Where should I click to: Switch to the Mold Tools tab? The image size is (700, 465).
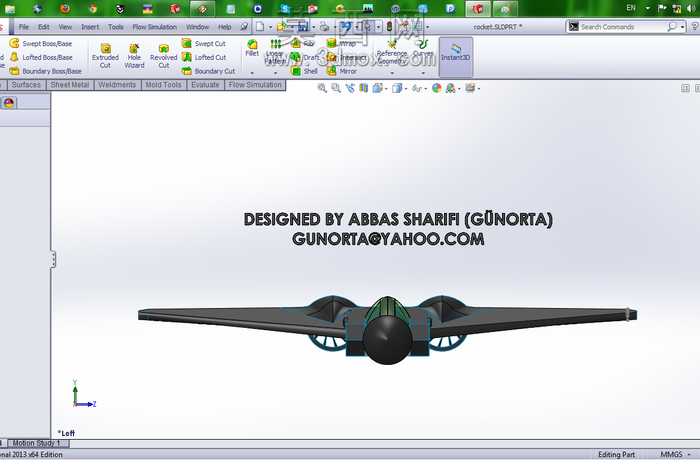163,85
